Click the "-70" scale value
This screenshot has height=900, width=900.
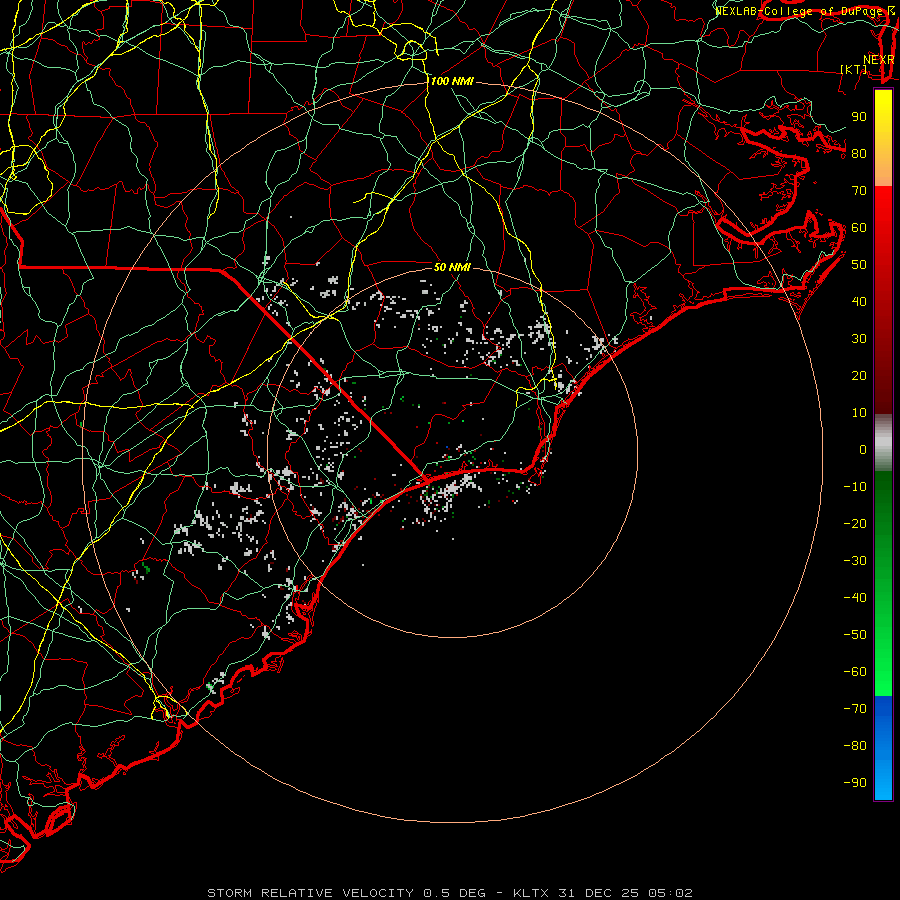pos(855,709)
